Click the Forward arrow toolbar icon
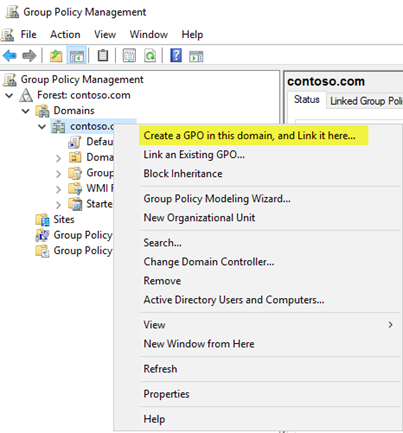The image size is (403, 433). (29, 56)
